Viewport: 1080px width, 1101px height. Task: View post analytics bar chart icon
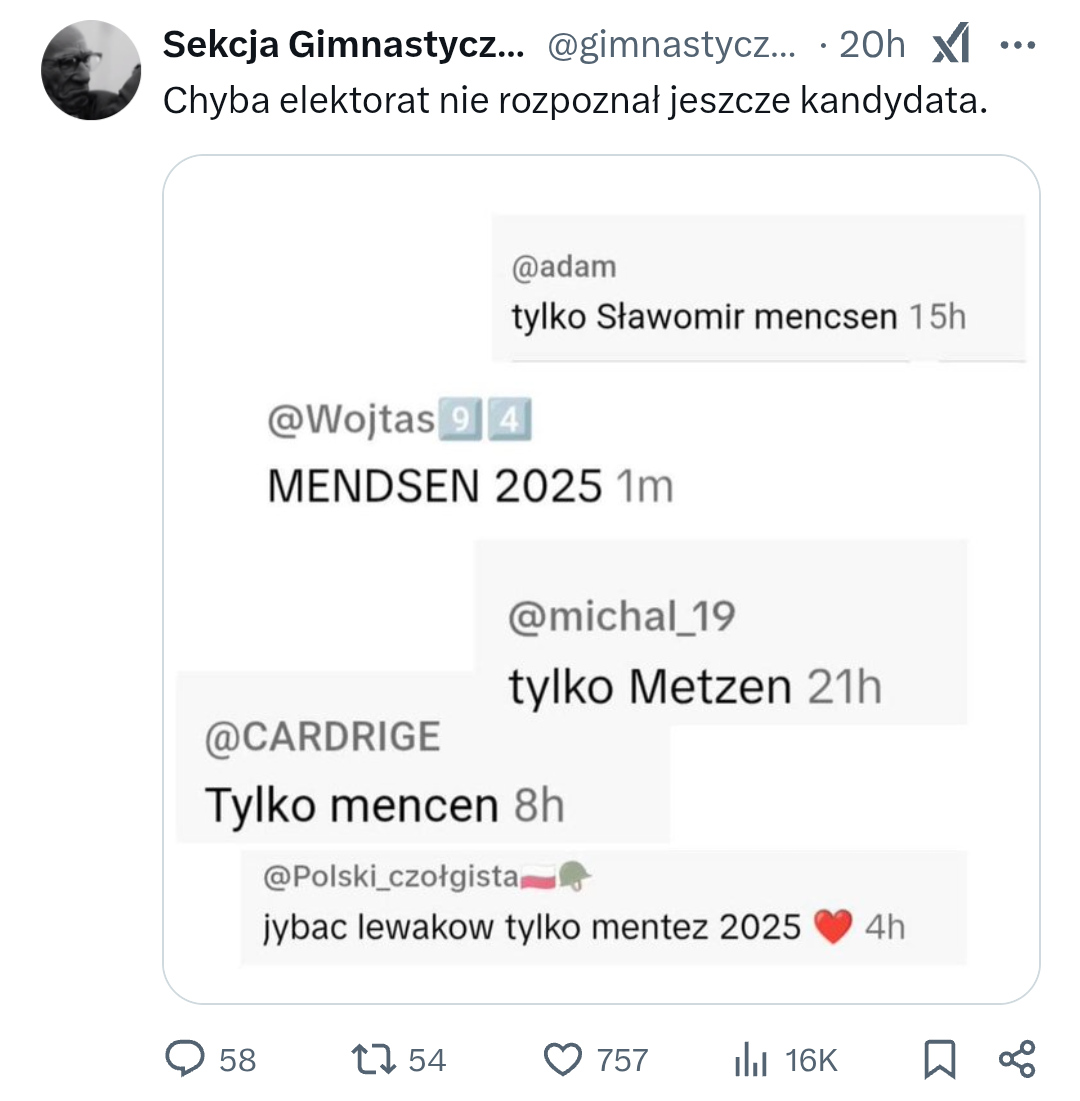point(749,1060)
